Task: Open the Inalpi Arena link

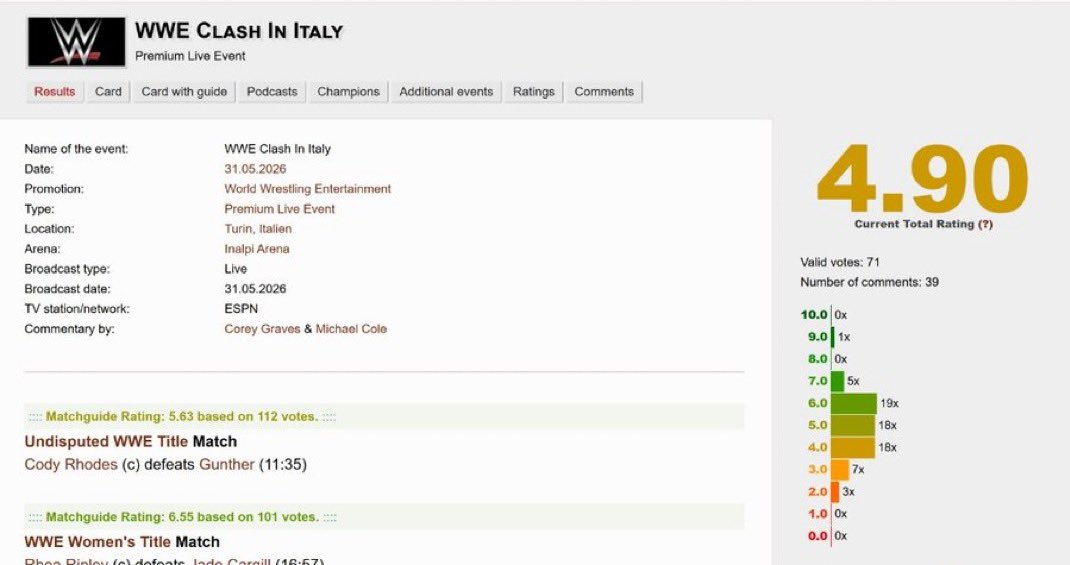Action: pyautogui.click(x=257, y=248)
